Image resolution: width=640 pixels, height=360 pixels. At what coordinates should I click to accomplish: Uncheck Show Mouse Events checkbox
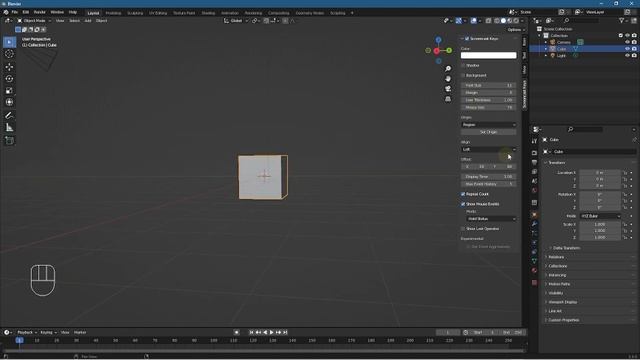[x=463, y=204]
